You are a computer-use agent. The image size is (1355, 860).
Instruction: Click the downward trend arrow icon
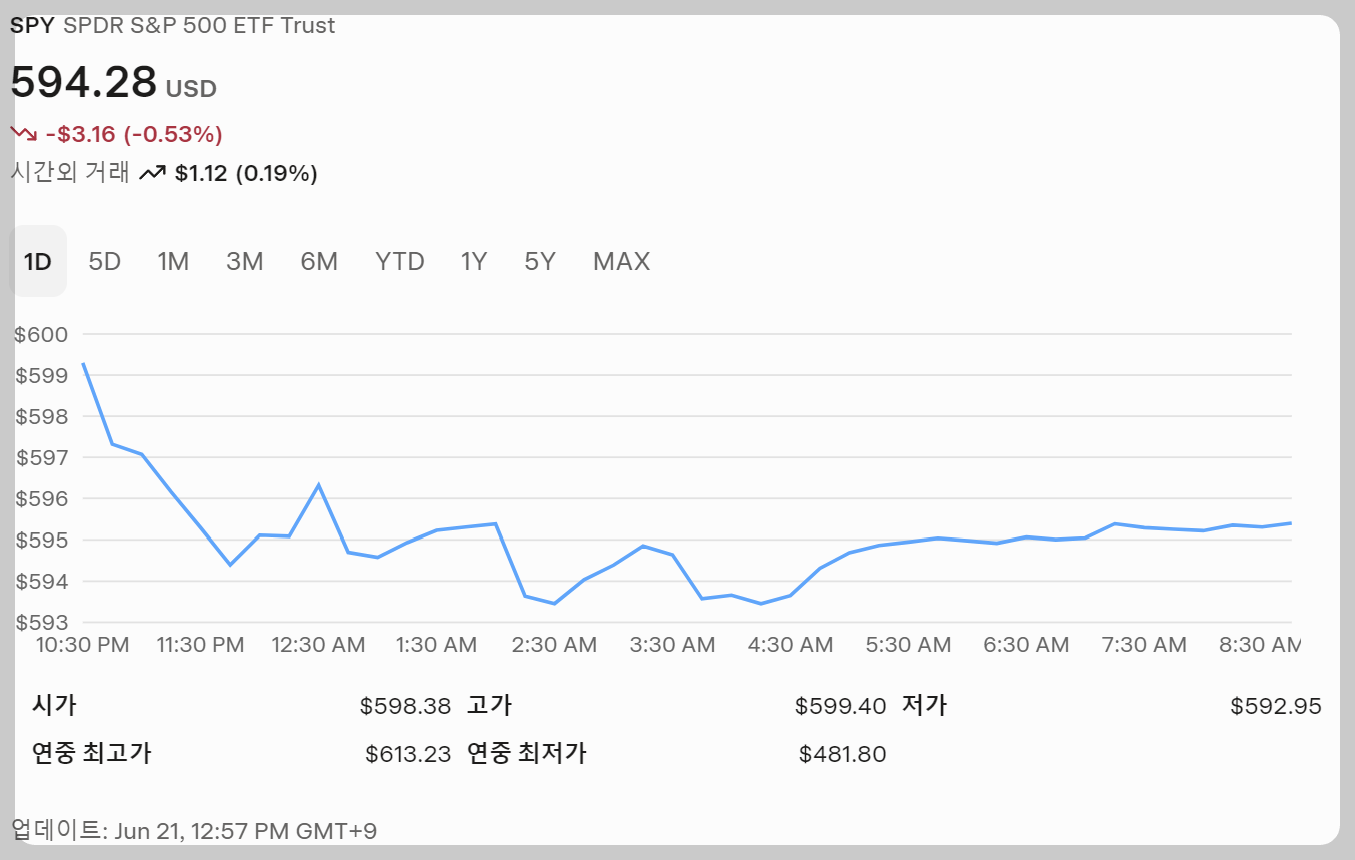23,134
